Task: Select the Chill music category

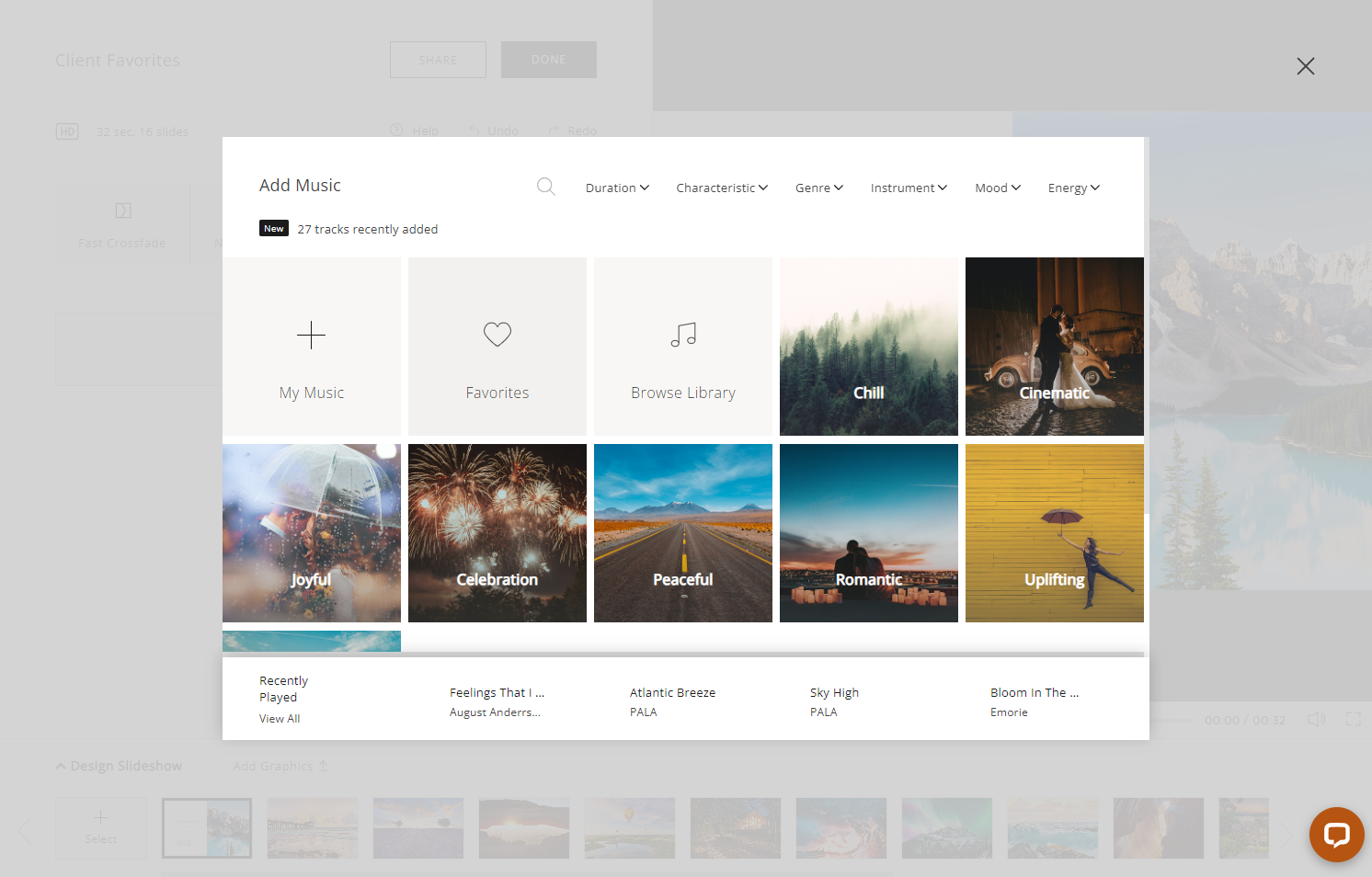Action: 869,347
